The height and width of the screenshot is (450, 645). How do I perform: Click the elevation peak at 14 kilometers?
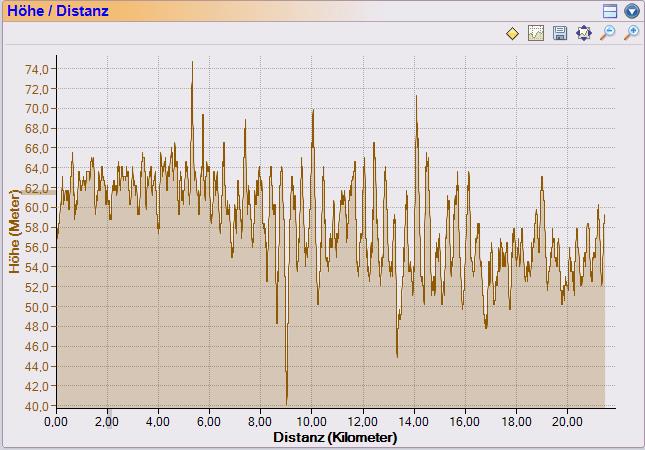pos(416,97)
